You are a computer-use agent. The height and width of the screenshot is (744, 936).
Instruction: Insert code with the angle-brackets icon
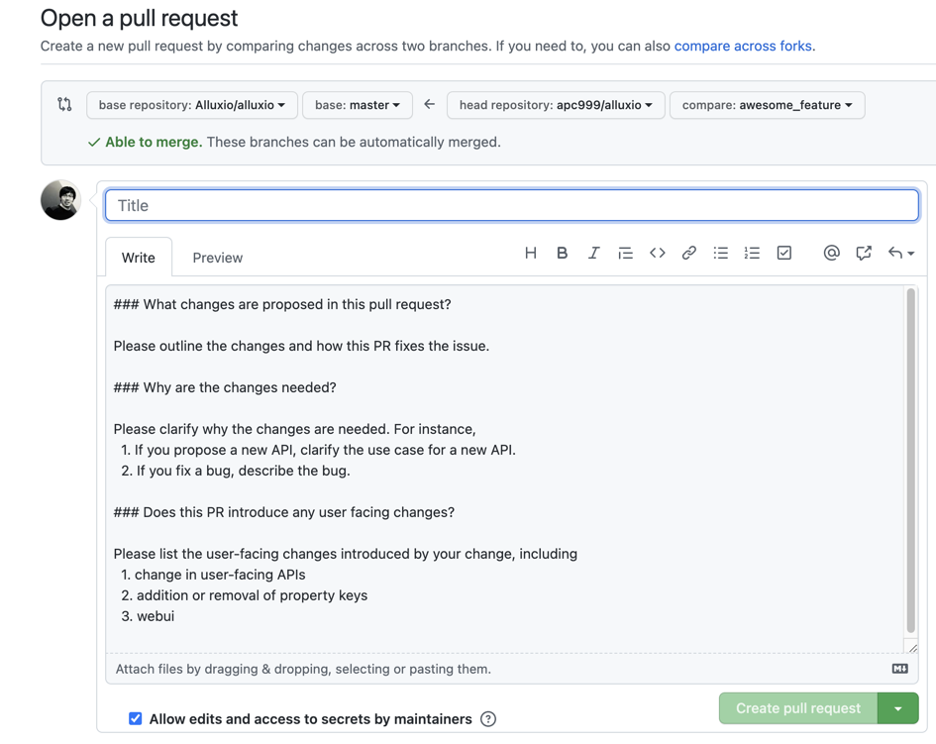[657, 253]
